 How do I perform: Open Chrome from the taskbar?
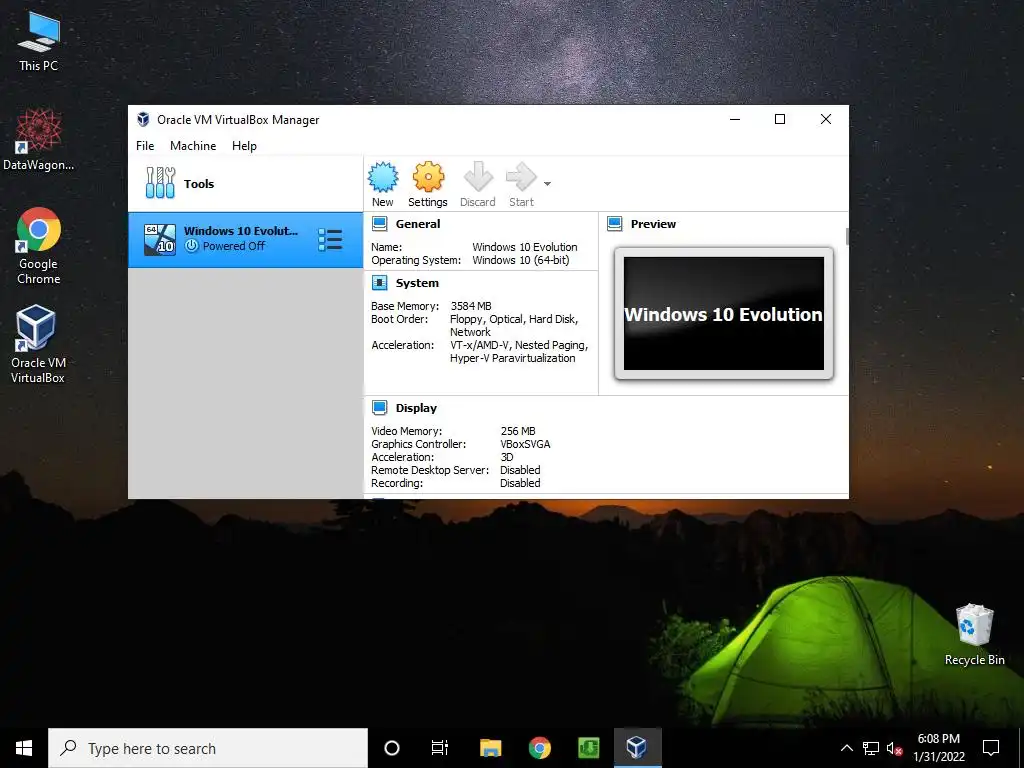click(539, 748)
